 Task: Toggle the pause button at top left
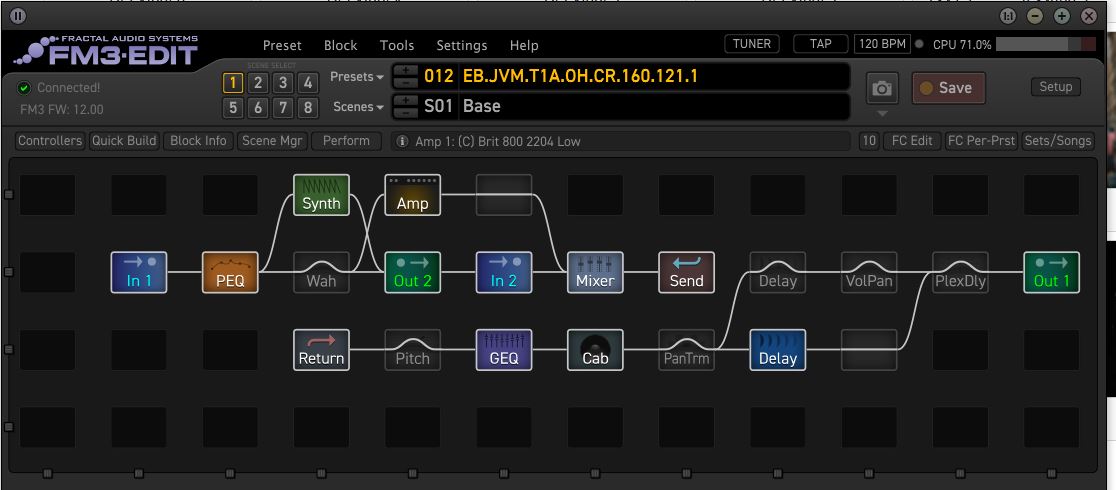(18, 16)
